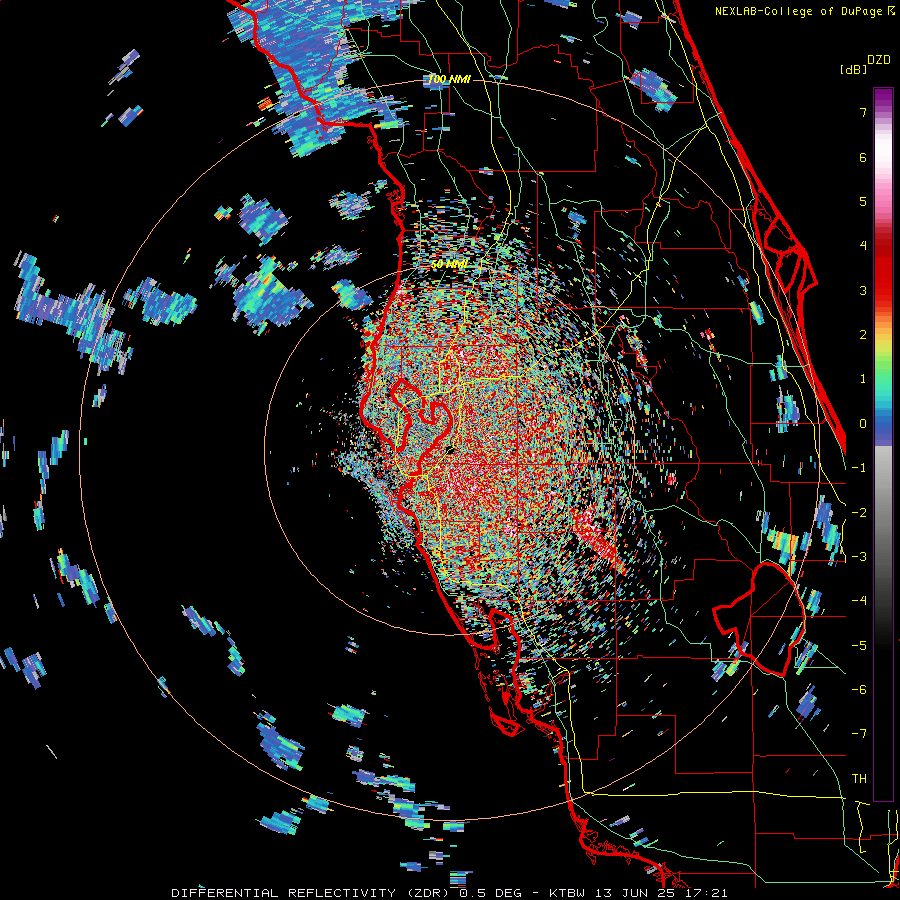Click the [dB] unit label
900x900 pixels.
853,69
